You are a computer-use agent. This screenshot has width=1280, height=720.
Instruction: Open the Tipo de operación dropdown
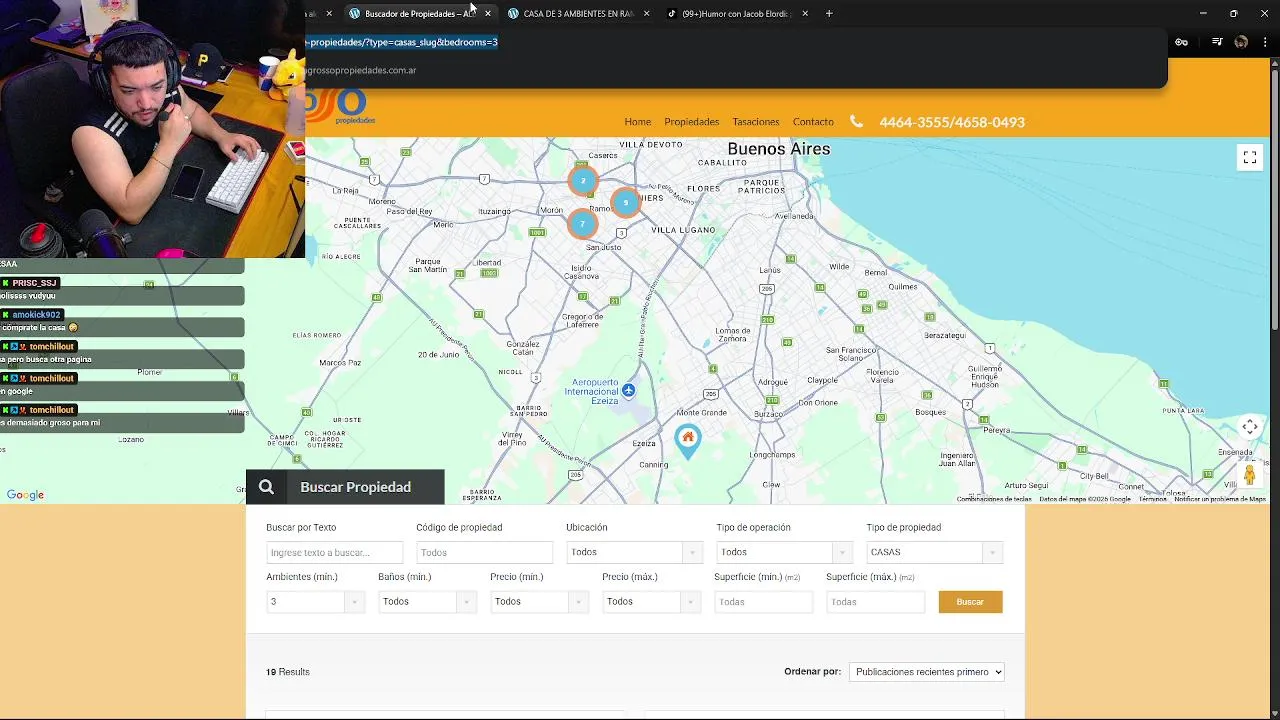pyautogui.click(x=784, y=552)
